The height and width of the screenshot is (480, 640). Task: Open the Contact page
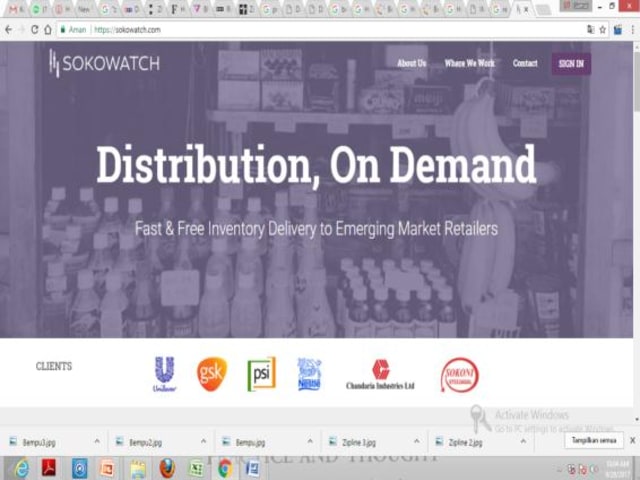[x=525, y=63]
